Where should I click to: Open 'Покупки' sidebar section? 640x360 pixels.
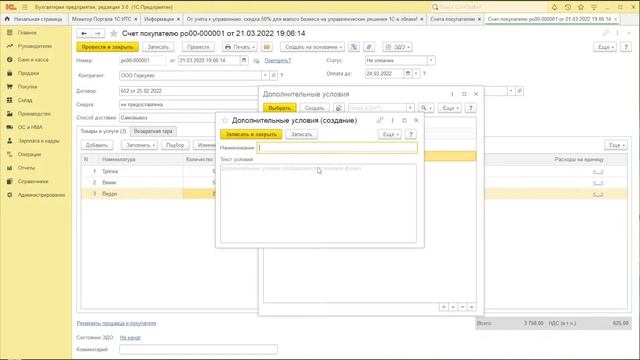pyautogui.click(x=27, y=87)
